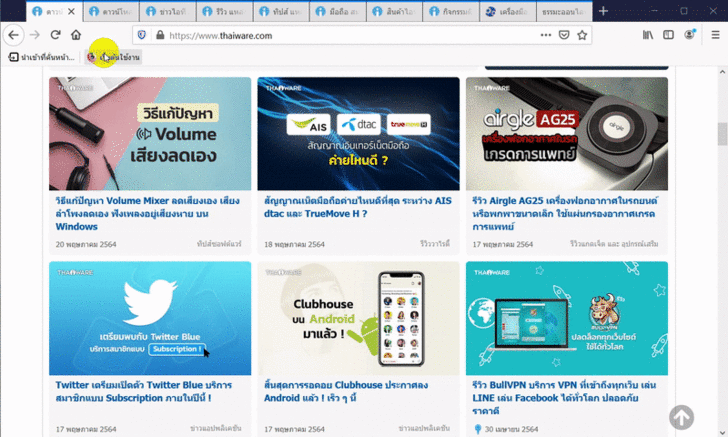The width and height of the screenshot is (728, 437).
Task: Click the รีวิวทั่วไป category label
Action: click(435, 244)
